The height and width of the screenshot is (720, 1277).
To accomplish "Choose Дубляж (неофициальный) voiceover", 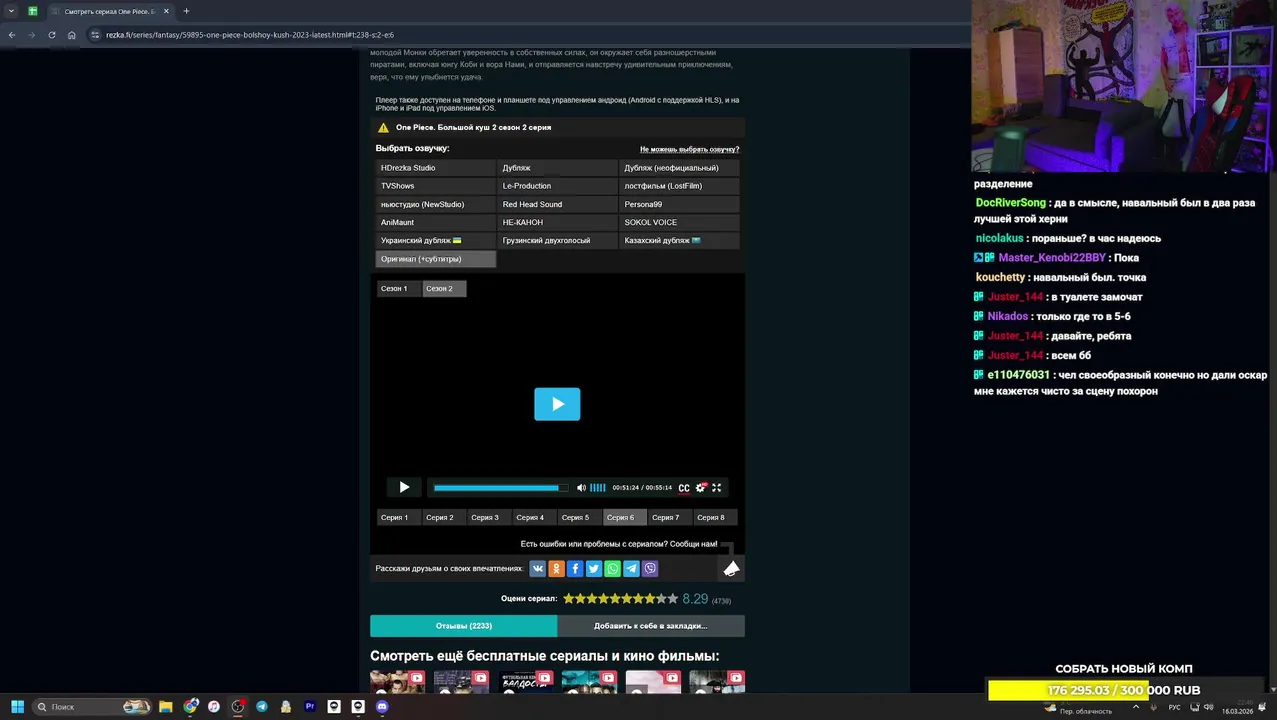I will pyautogui.click(x=679, y=168).
